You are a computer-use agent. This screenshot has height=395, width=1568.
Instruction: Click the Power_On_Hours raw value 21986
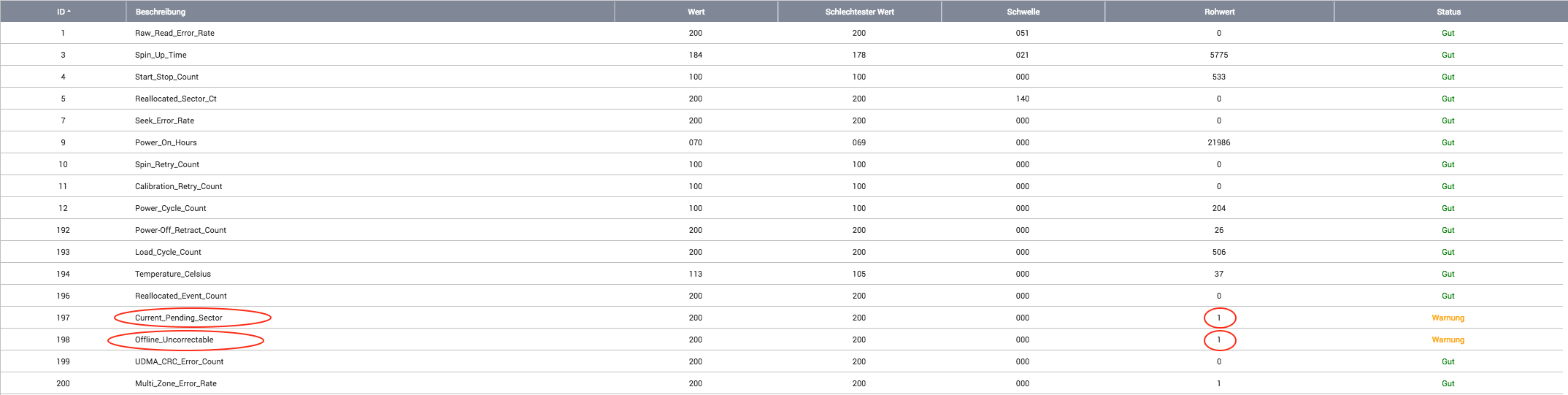coord(1218,142)
